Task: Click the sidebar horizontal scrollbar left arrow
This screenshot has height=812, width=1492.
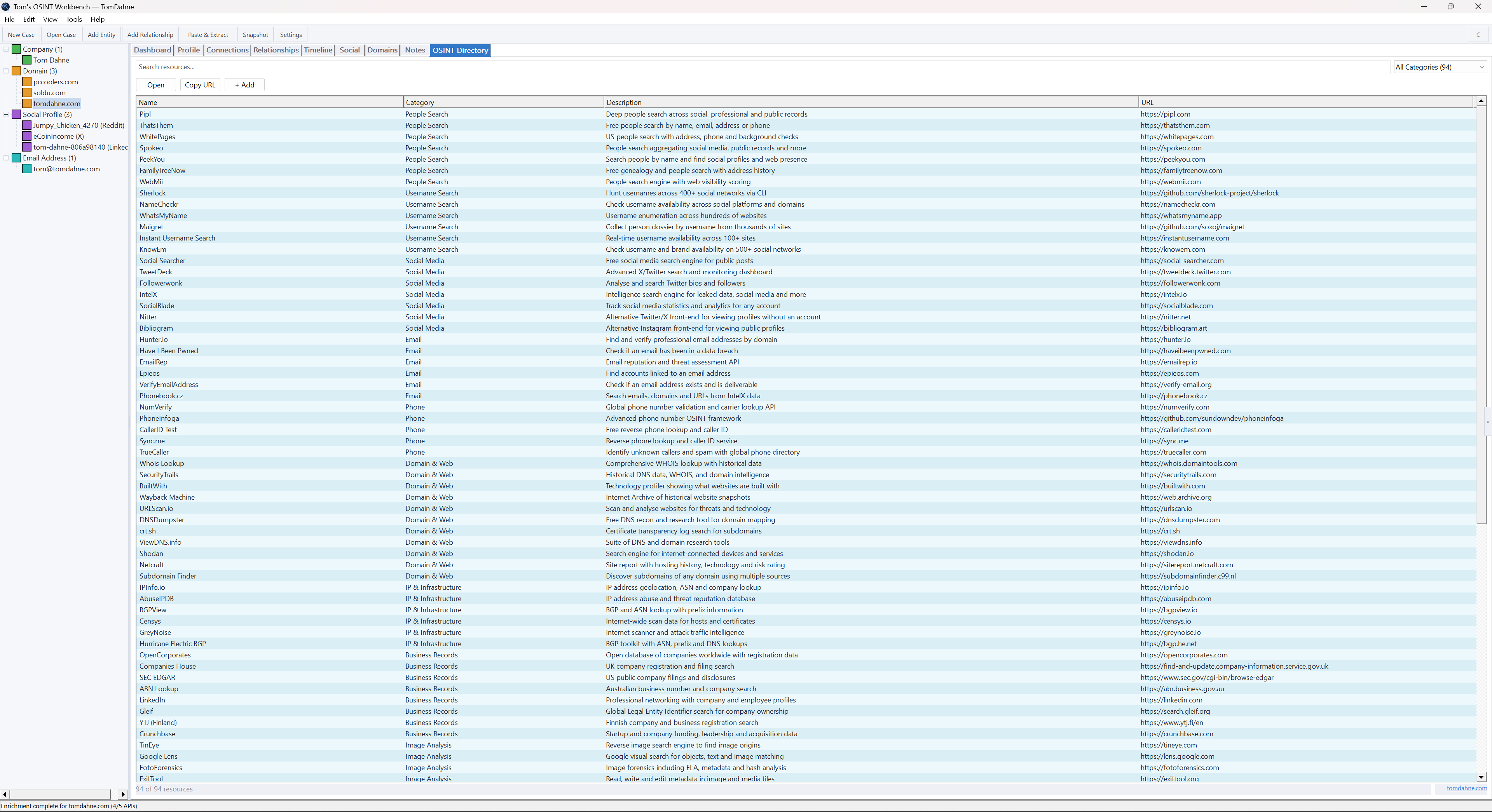Action: click(x=5, y=794)
